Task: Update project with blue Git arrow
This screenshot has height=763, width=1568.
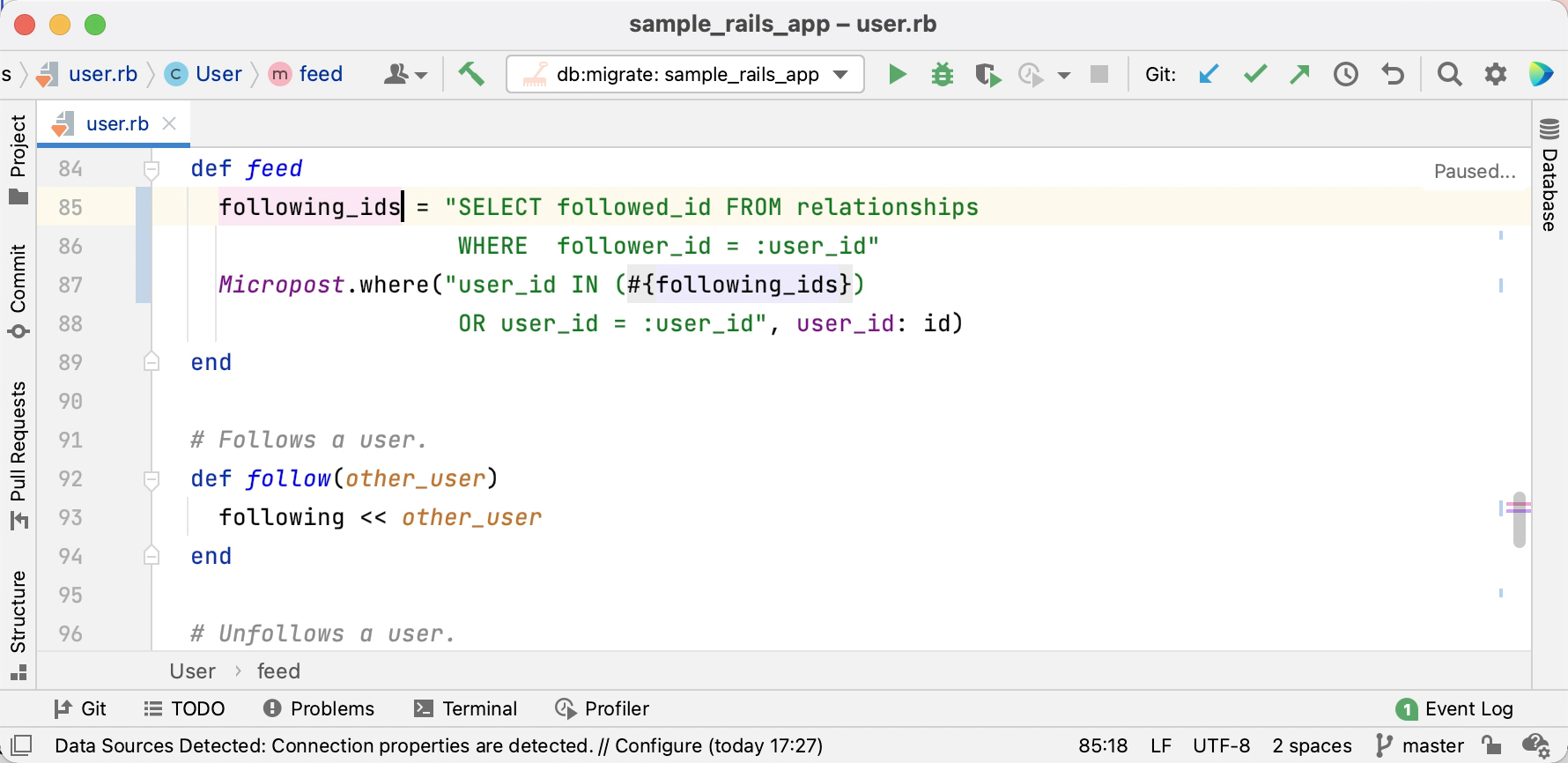Action: pyautogui.click(x=1209, y=74)
